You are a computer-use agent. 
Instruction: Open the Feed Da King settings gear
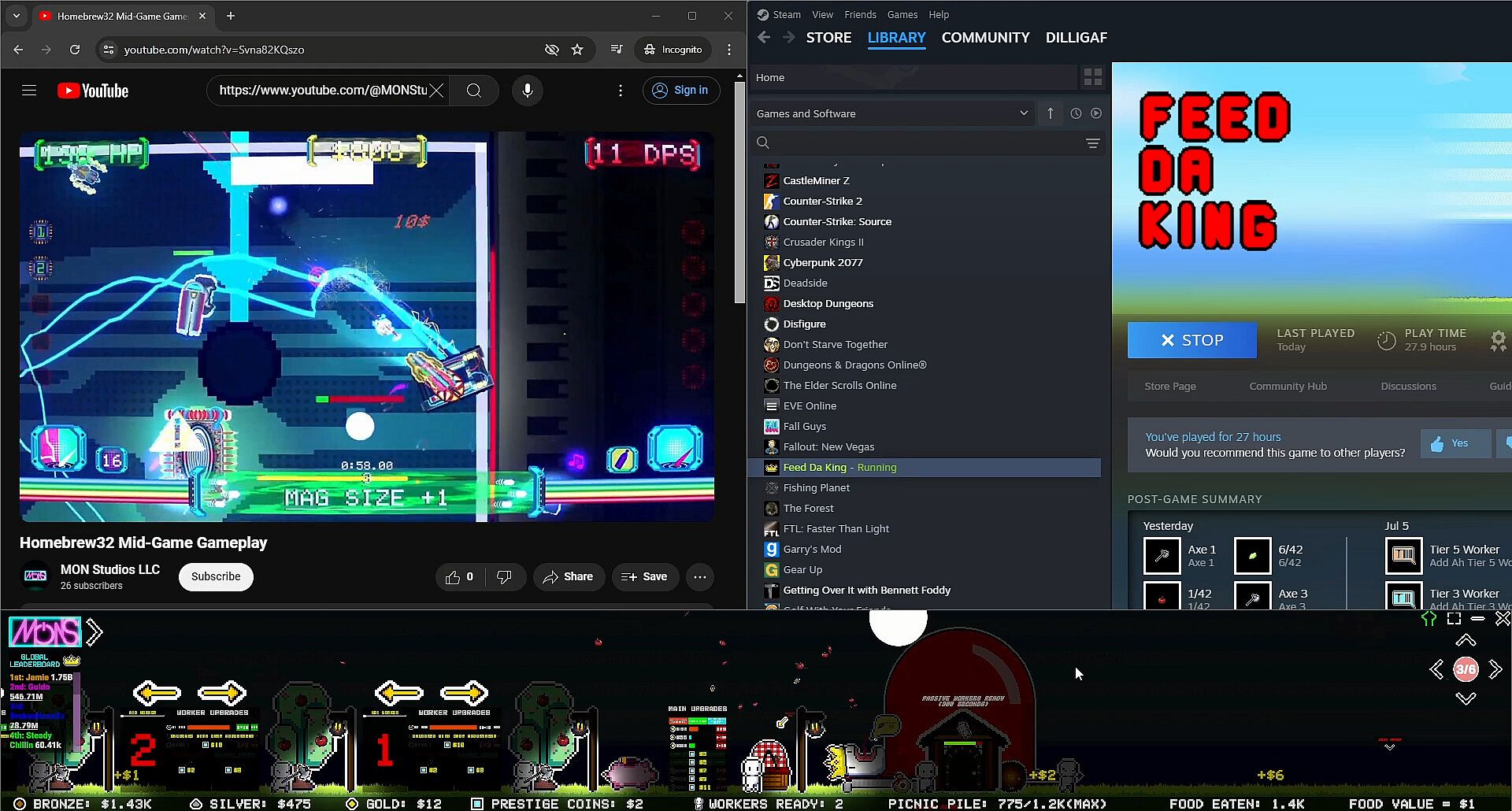1497,340
